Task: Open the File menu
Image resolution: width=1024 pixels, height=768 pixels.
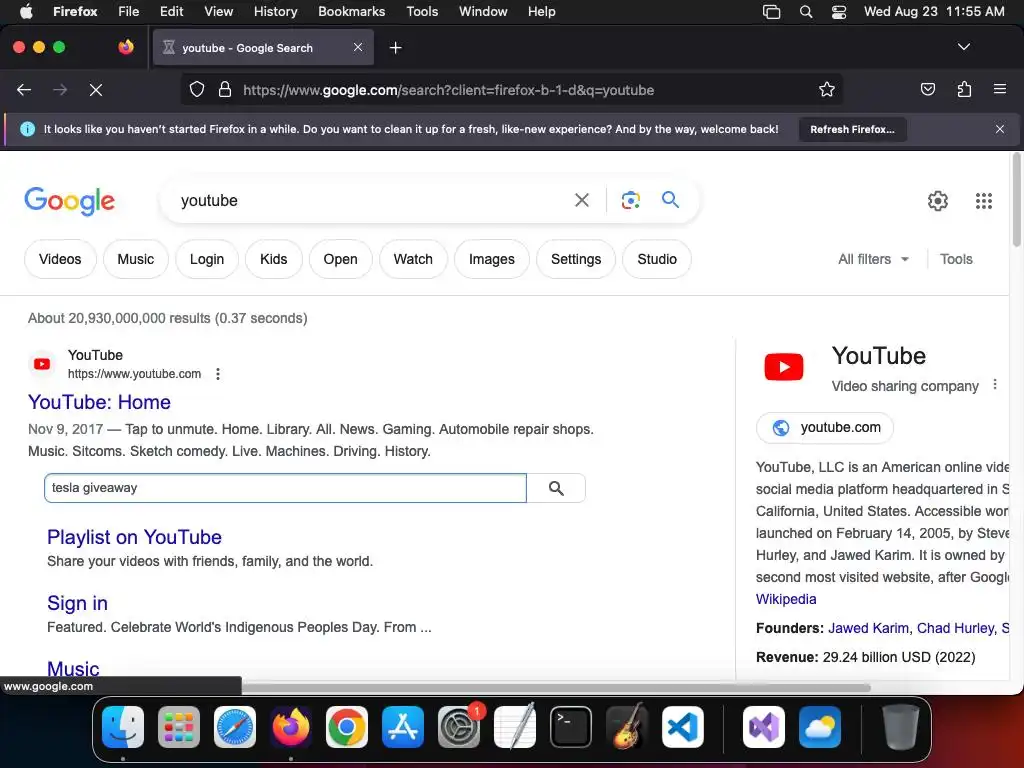Action: tap(129, 12)
